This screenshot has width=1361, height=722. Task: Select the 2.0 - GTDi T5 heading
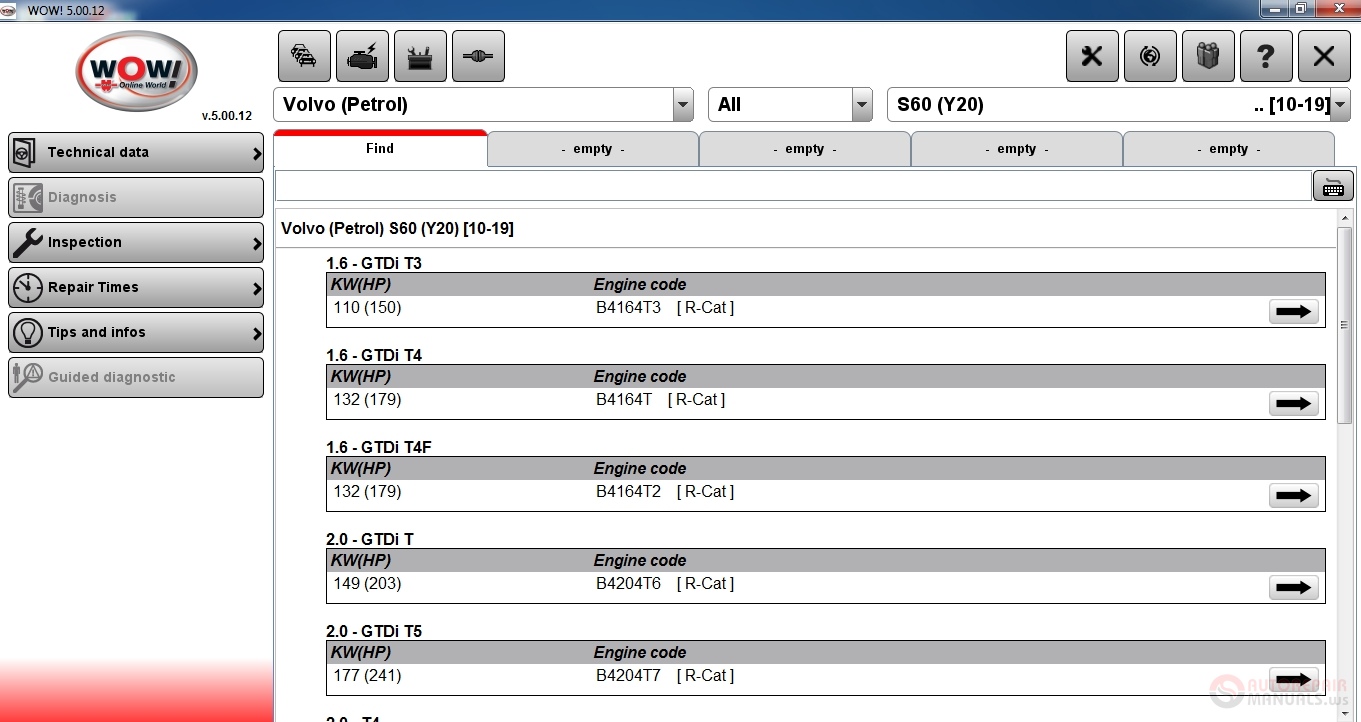[x=374, y=631]
